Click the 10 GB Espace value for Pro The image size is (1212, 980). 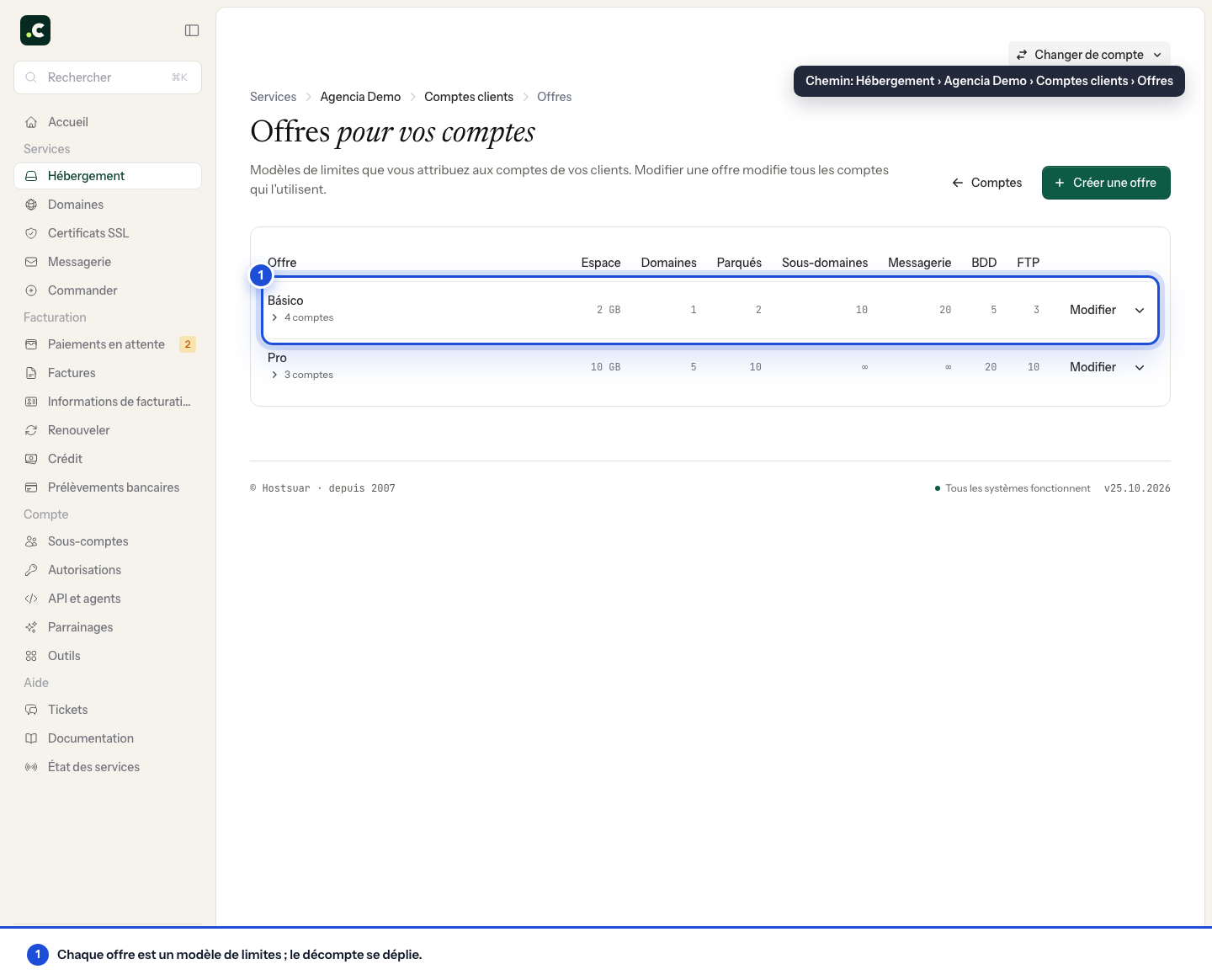[x=605, y=367]
